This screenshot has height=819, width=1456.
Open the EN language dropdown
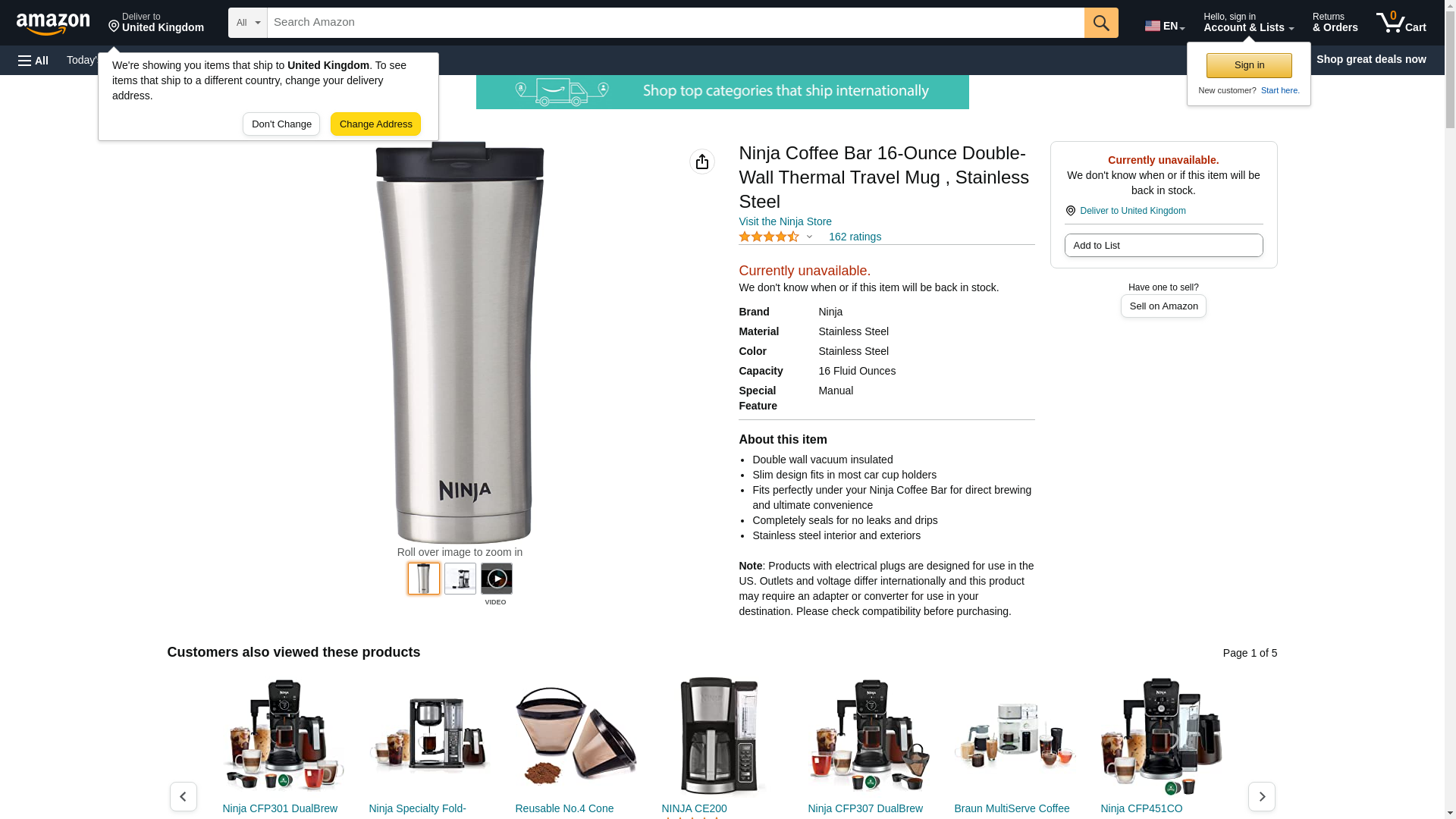pyautogui.click(x=1165, y=26)
